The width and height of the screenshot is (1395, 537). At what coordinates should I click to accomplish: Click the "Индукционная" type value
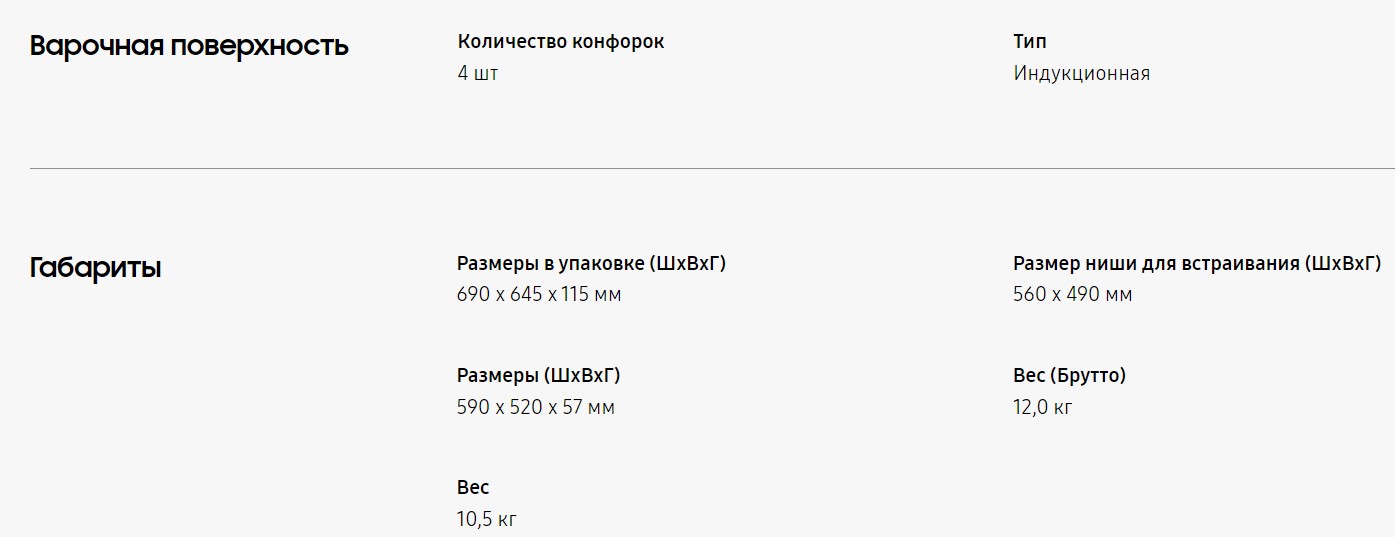(1081, 74)
